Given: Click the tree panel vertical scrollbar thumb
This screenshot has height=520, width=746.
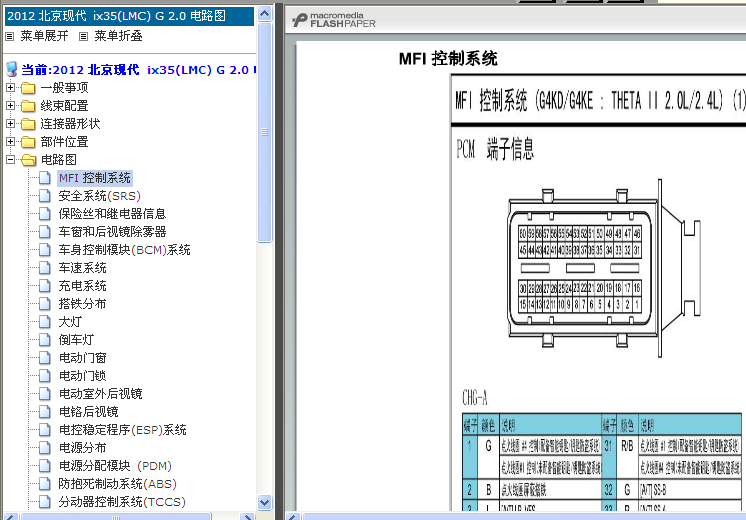Looking at the screenshot, I should click(265, 132).
